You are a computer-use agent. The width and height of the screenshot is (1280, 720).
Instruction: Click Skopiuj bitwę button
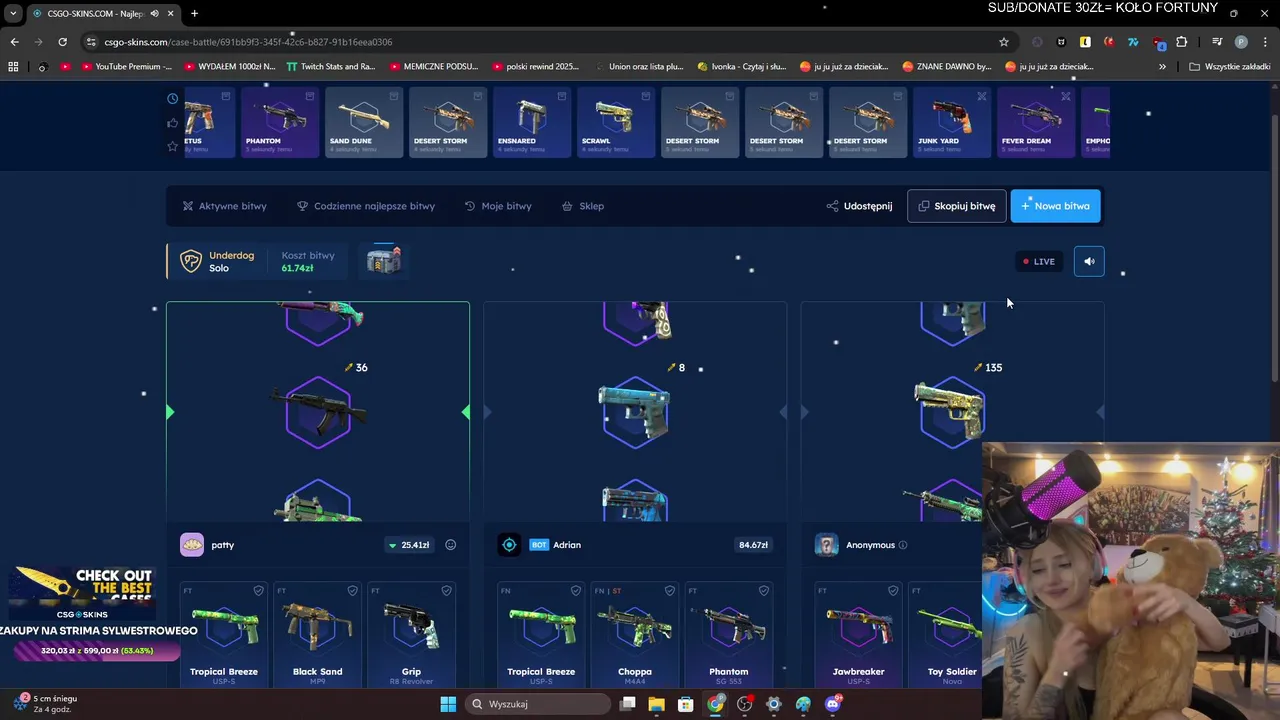coord(957,206)
